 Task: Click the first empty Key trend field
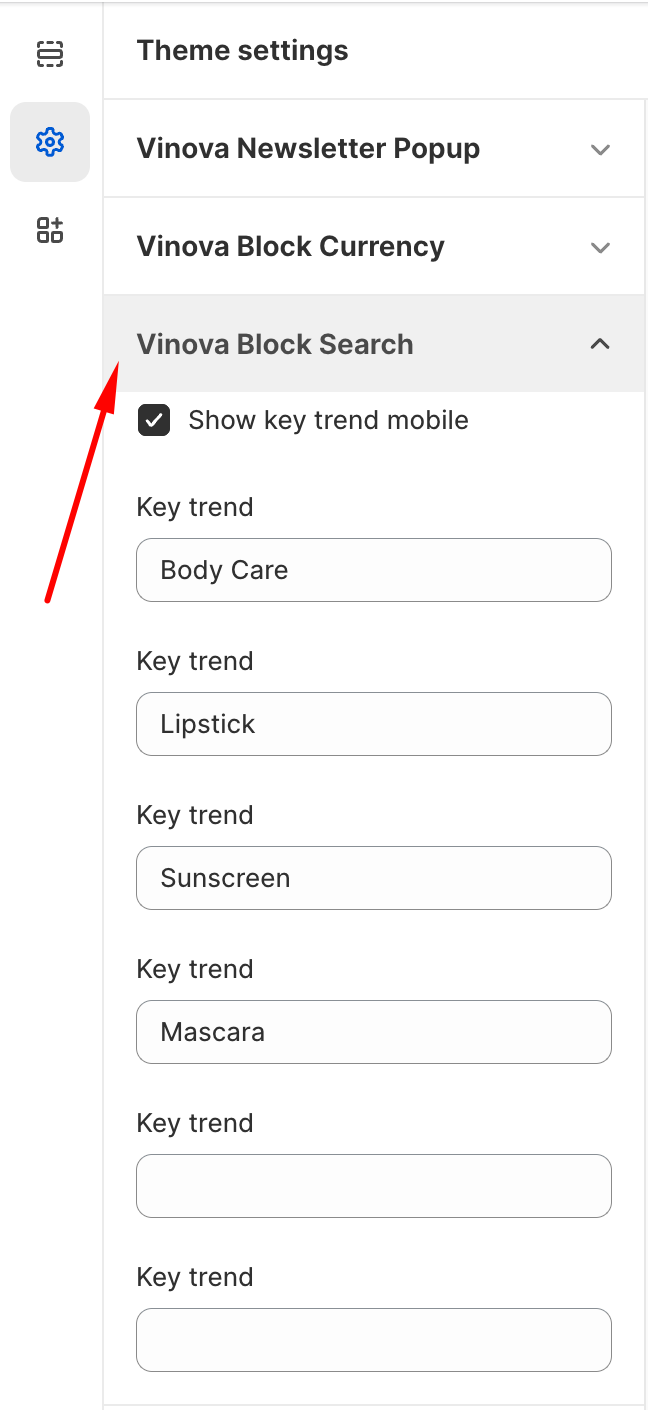tap(373, 1186)
